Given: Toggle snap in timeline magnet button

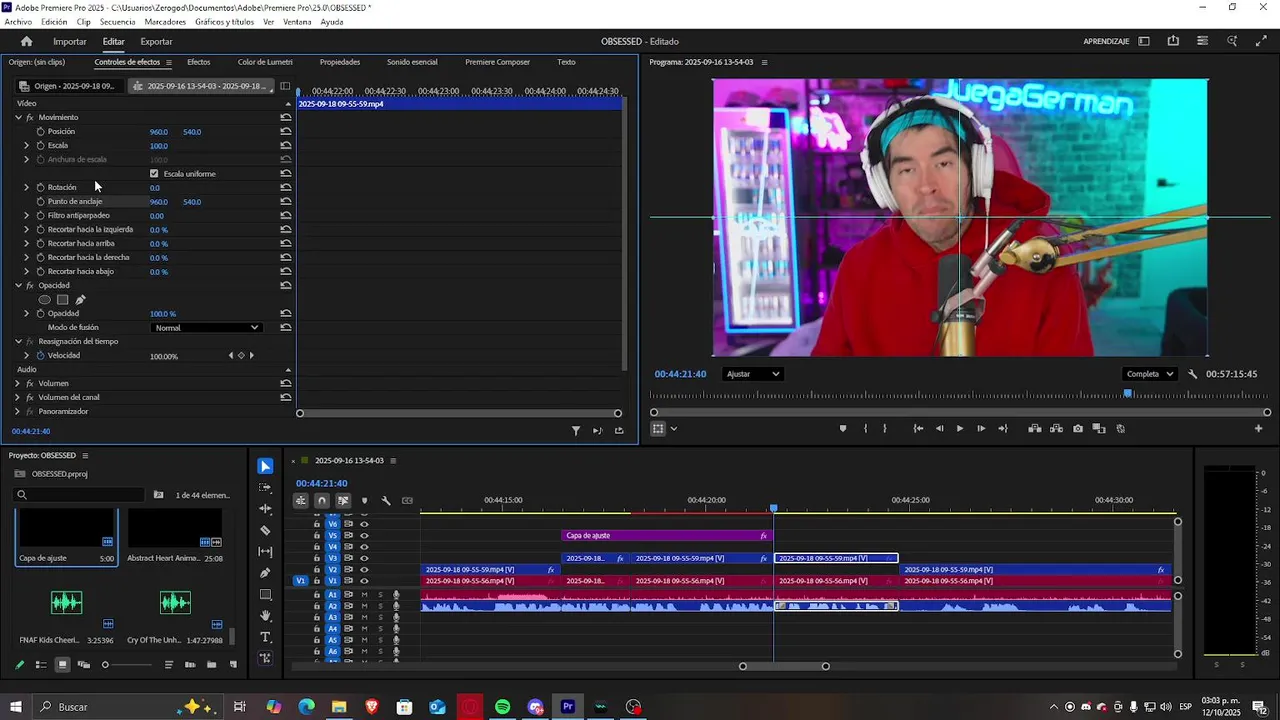Looking at the screenshot, I should coord(322,500).
